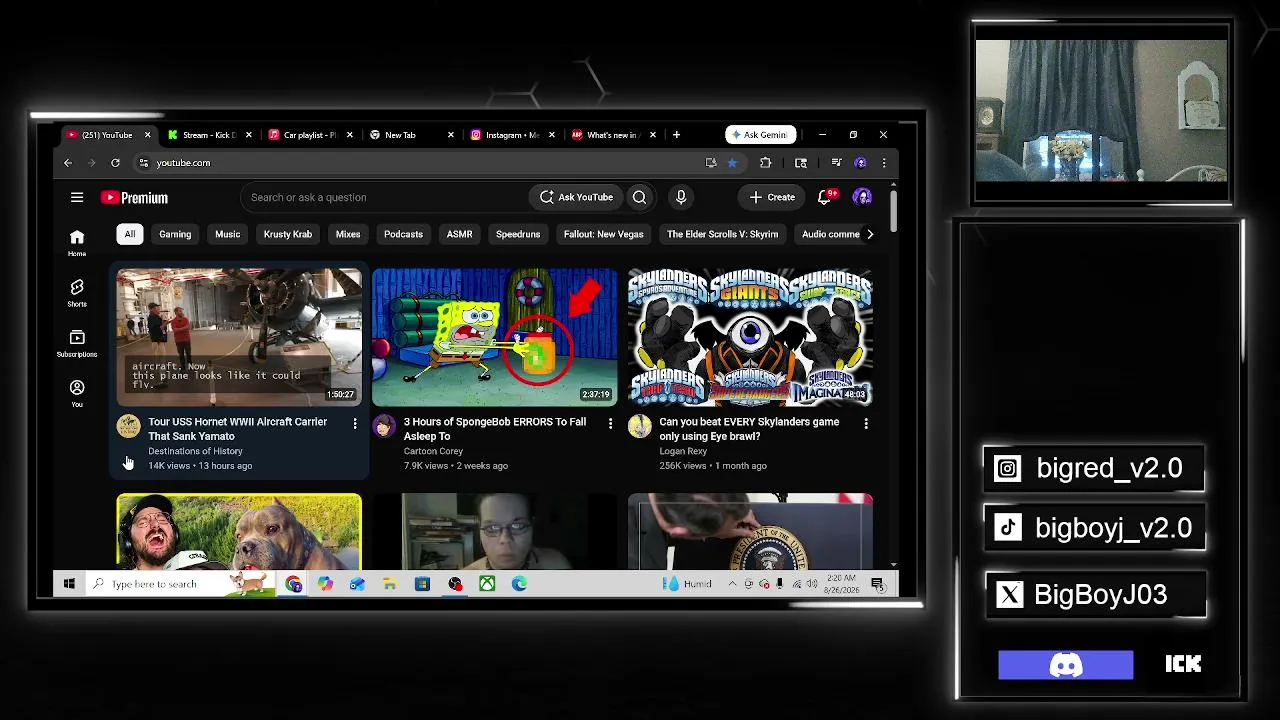Open Chrome media controls icon

click(836, 163)
